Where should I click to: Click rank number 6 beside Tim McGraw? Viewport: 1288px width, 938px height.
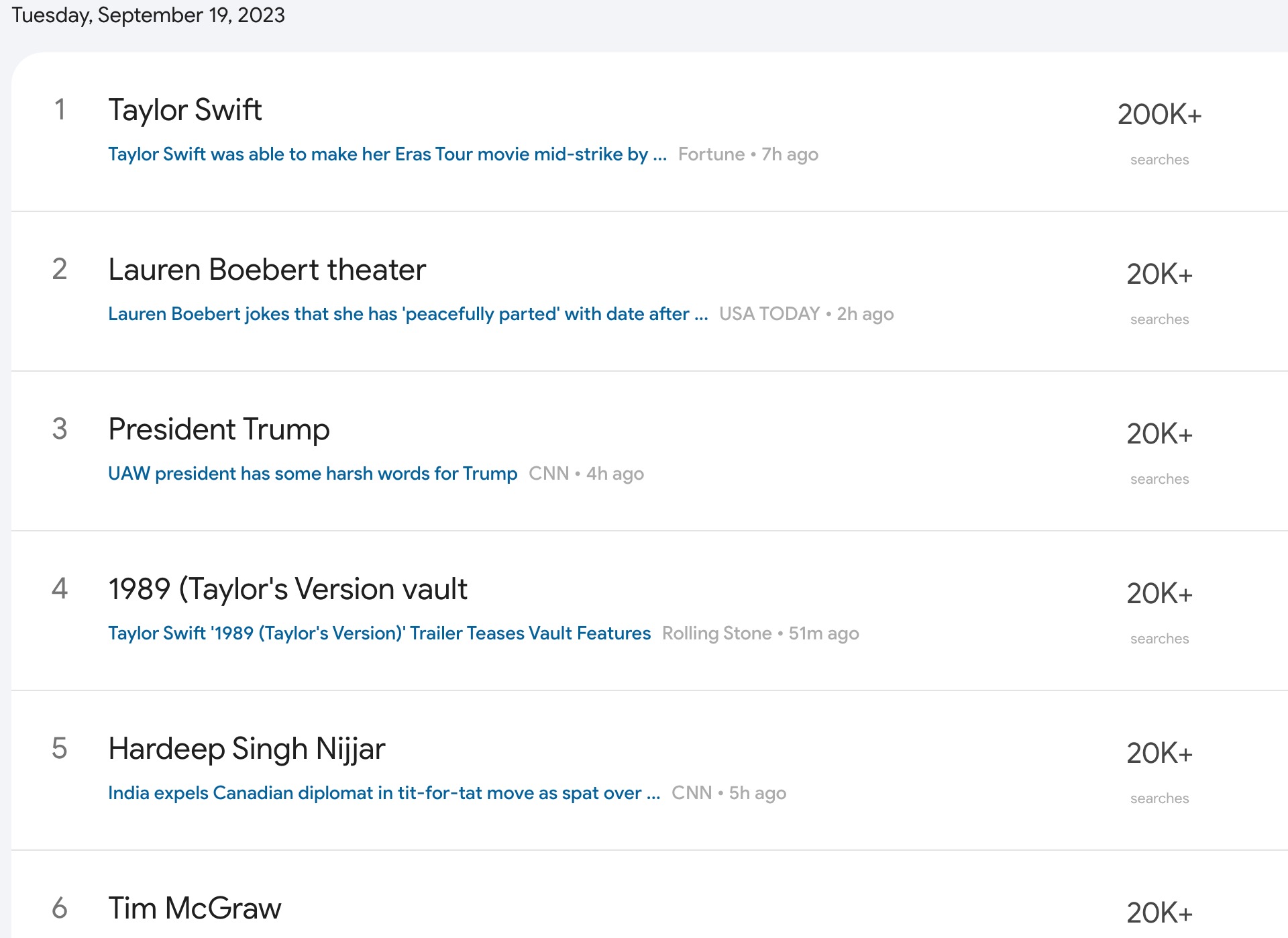click(60, 908)
